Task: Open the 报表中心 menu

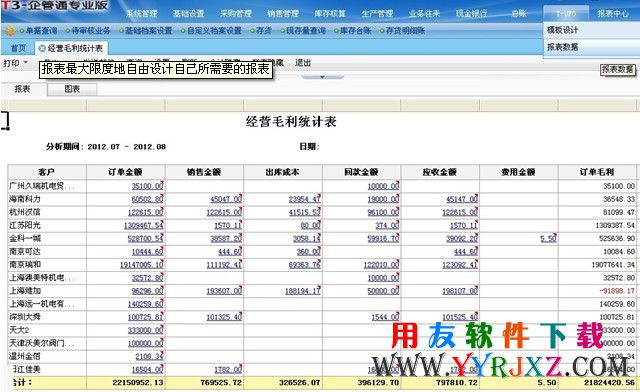Action: point(613,13)
